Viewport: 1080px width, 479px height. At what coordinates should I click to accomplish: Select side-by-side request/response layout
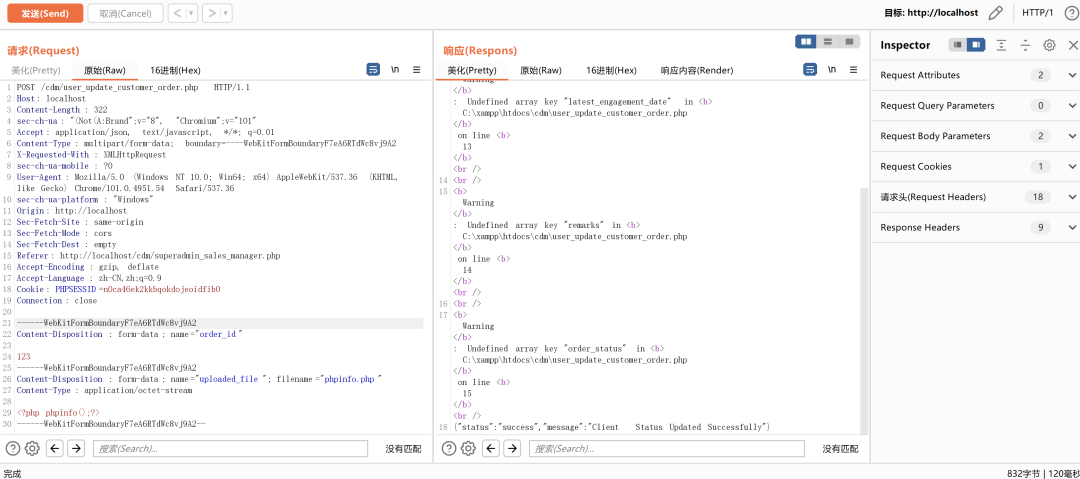(x=806, y=42)
